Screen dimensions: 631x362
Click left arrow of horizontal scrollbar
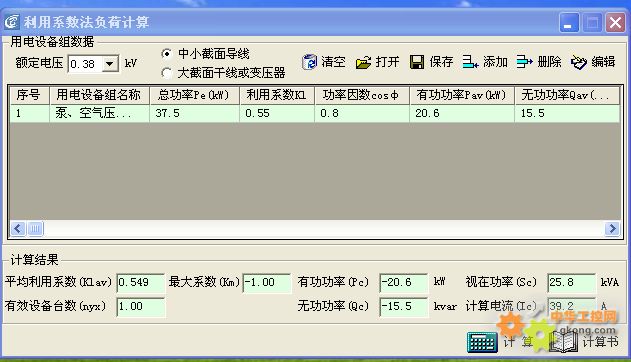18,229
